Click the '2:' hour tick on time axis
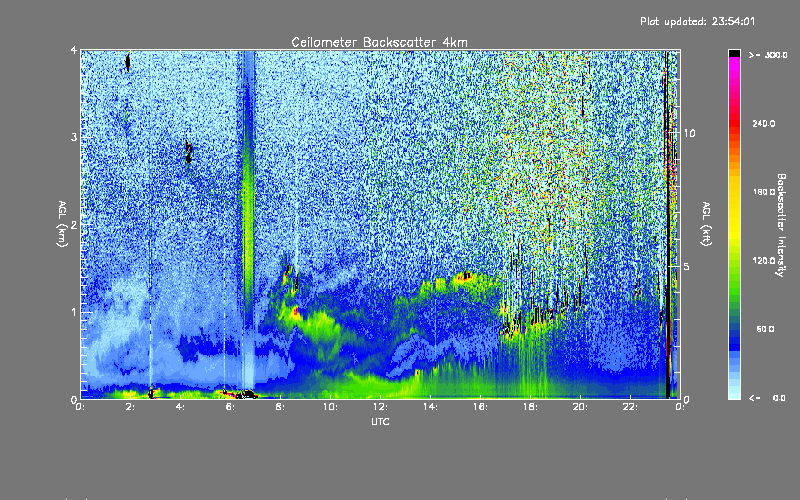Screen dimensions: 800x500 [x=130, y=407]
